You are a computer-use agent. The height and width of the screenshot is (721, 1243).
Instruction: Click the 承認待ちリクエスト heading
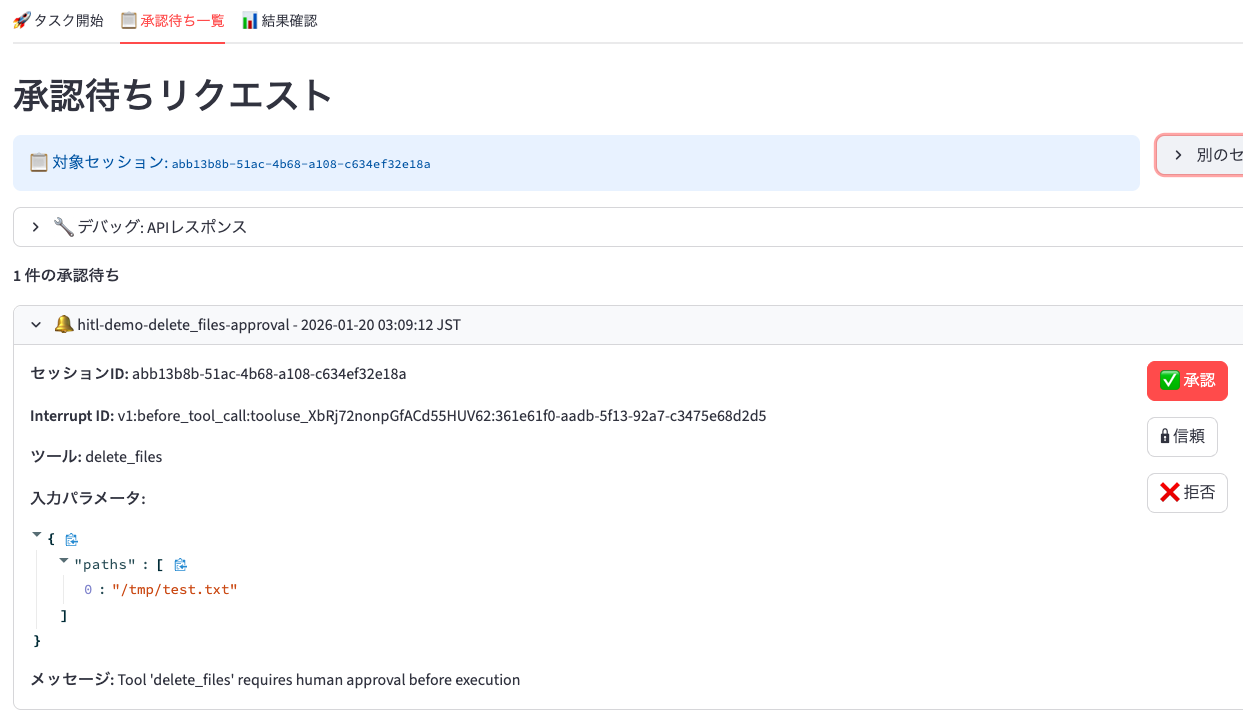coord(173,95)
